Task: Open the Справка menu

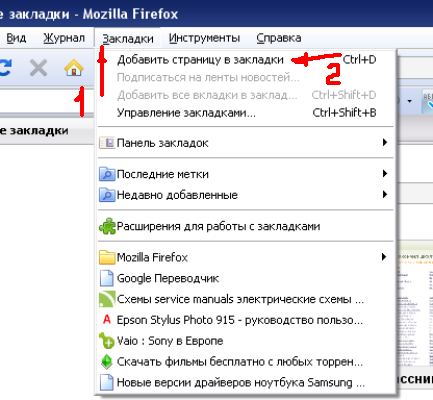Action: coord(279,38)
